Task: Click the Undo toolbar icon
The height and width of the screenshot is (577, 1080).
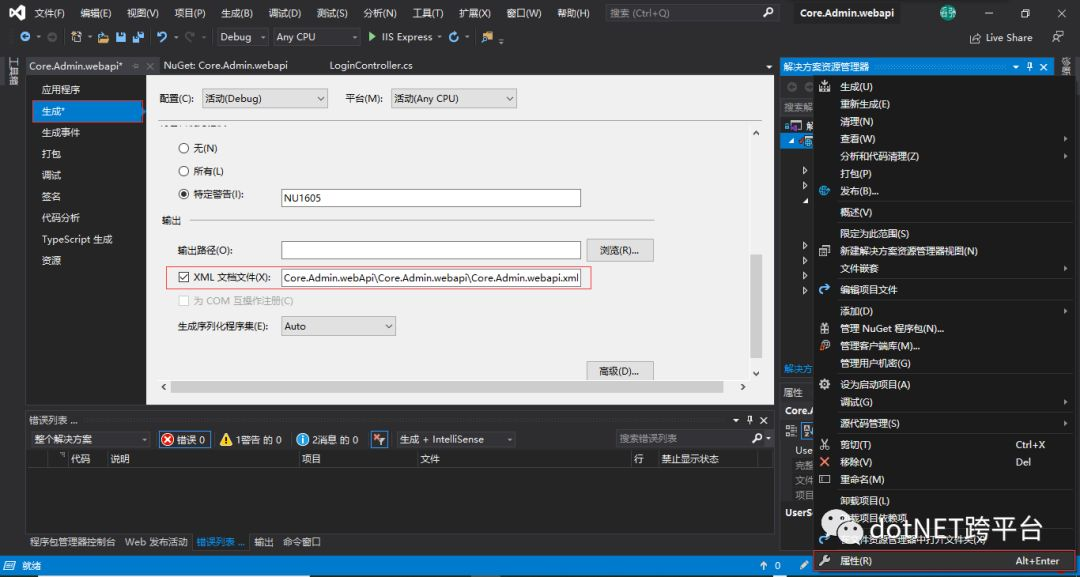Action: point(162,37)
